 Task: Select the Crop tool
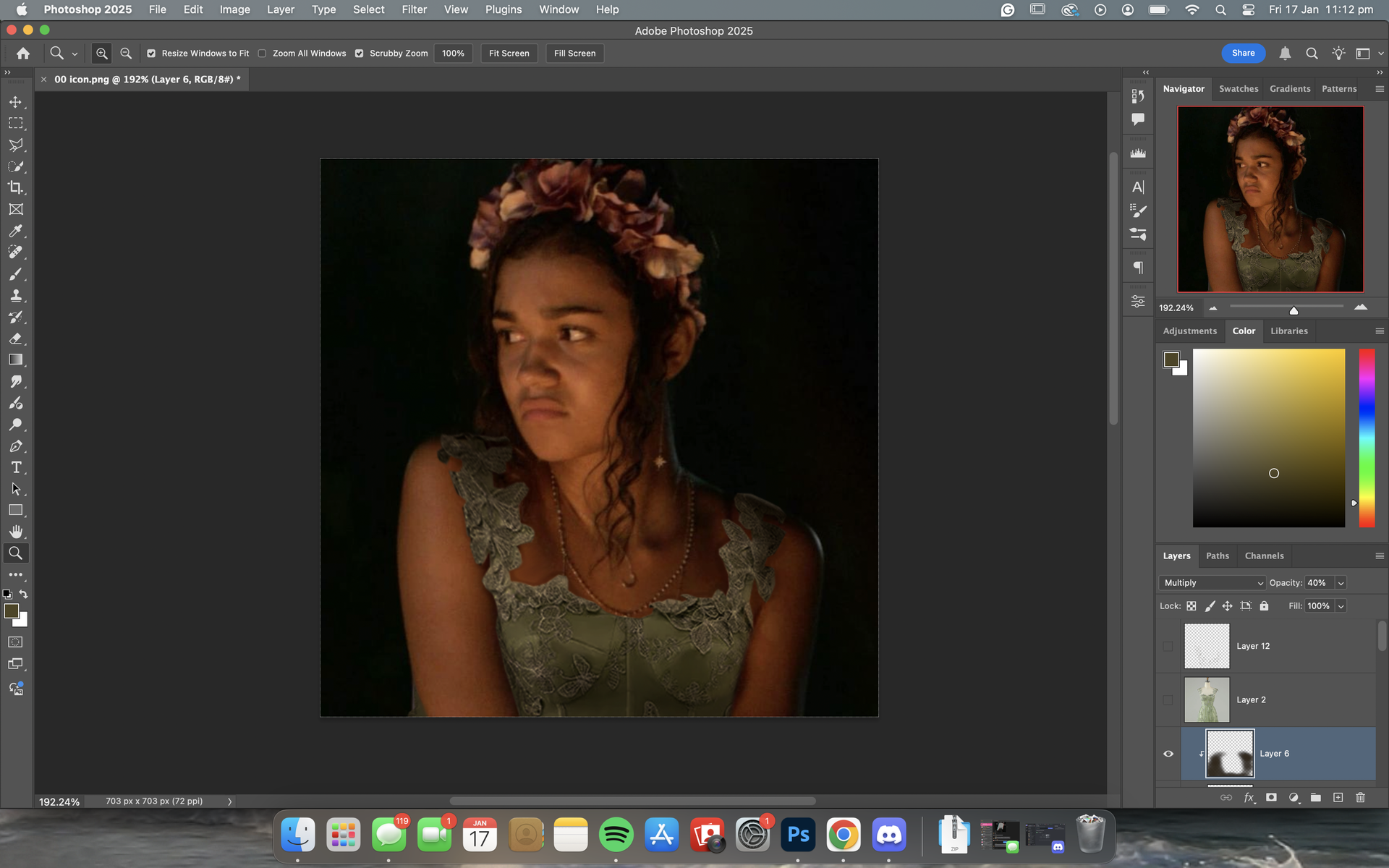[x=15, y=188]
